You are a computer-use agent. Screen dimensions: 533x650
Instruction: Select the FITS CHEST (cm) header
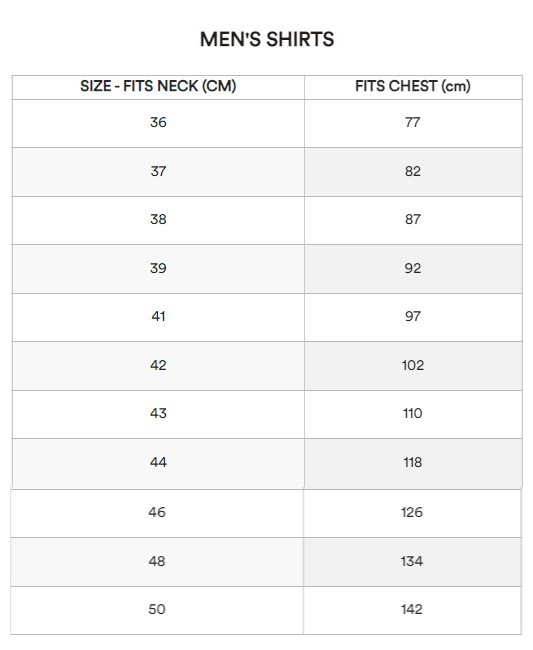pos(413,86)
